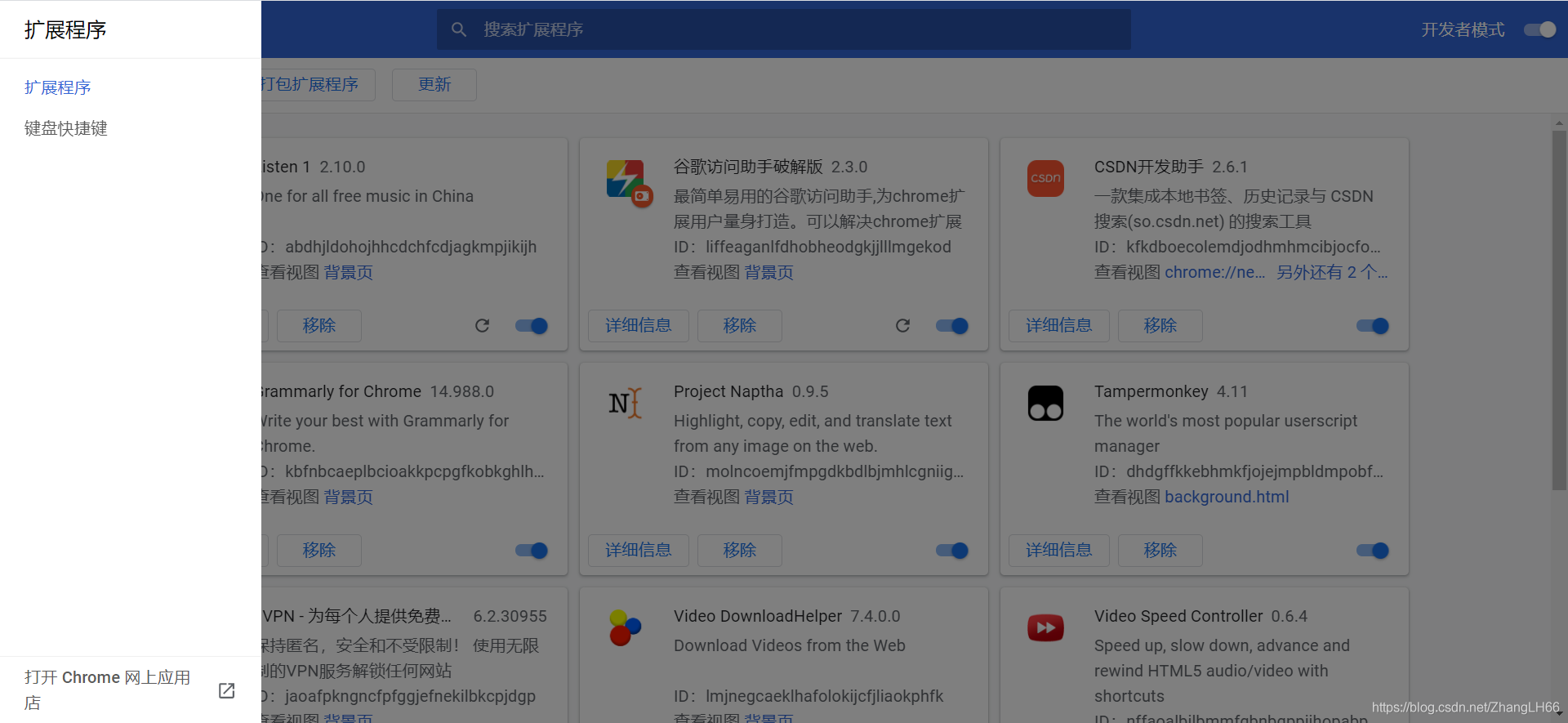1568x723 pixels.
Task: Disable the CSDN开发助手 toggle
Action: (x=1373, y=326)
